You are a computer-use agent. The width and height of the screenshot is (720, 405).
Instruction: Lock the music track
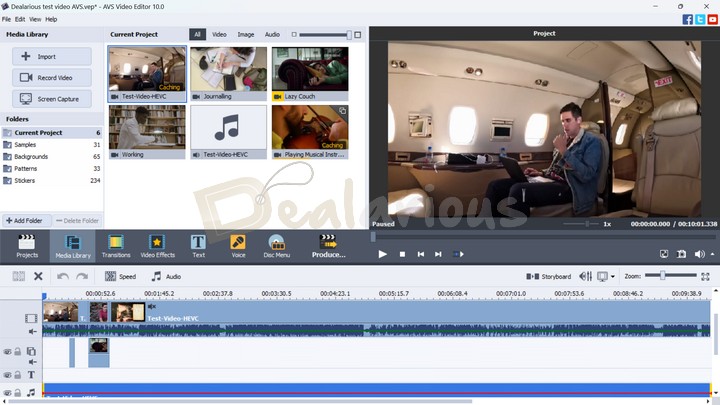pyautogui.click(x=17, y=393)
